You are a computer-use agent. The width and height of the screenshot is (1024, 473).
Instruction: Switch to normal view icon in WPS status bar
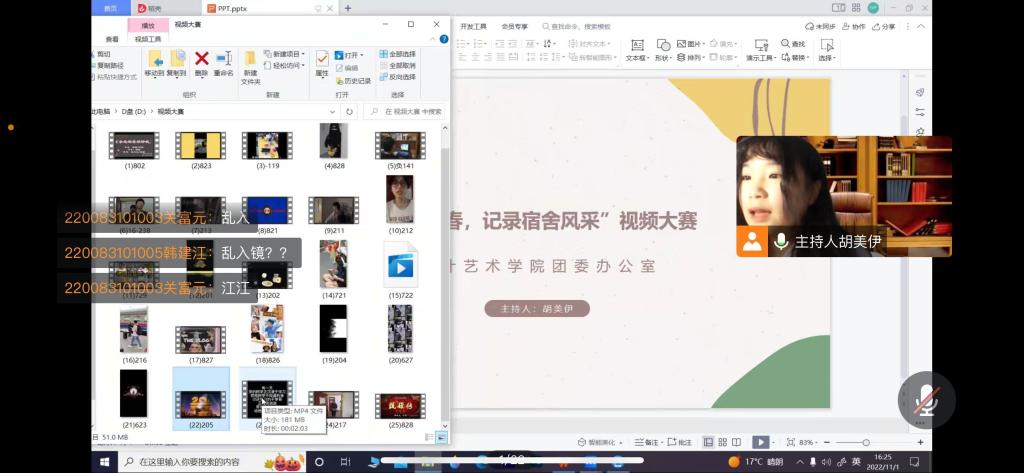[x=708, y=442]
